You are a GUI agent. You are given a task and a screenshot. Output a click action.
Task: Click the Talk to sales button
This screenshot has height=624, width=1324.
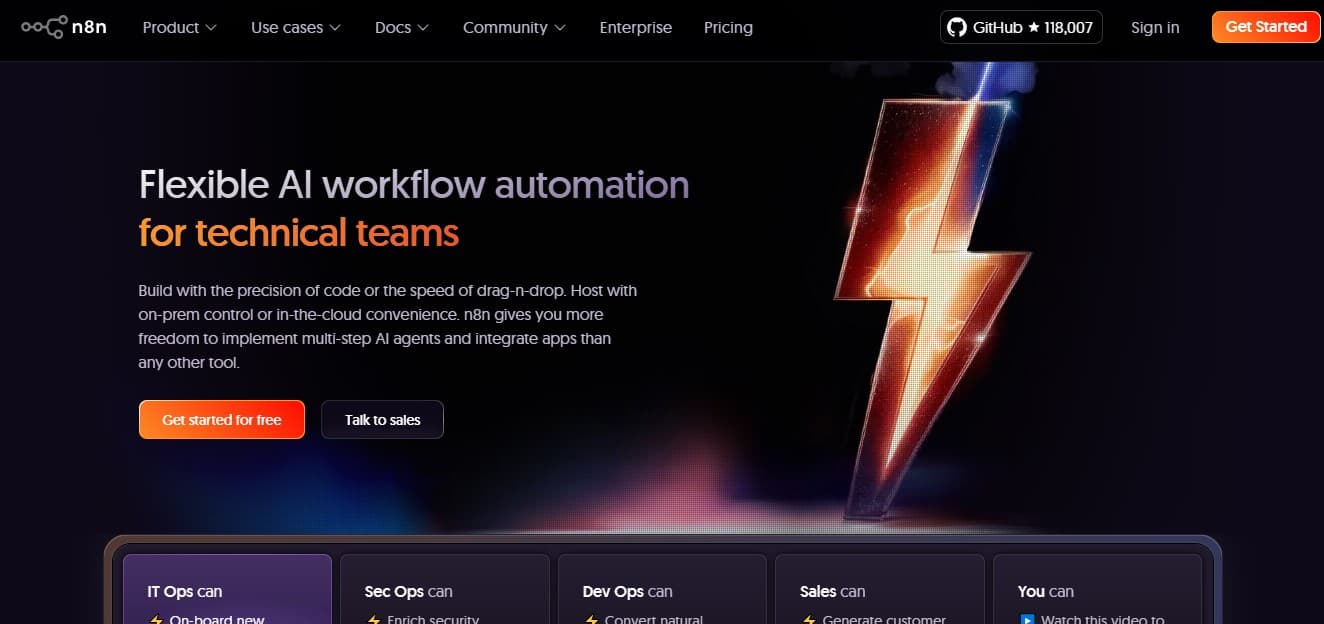[x=382, y=419]
